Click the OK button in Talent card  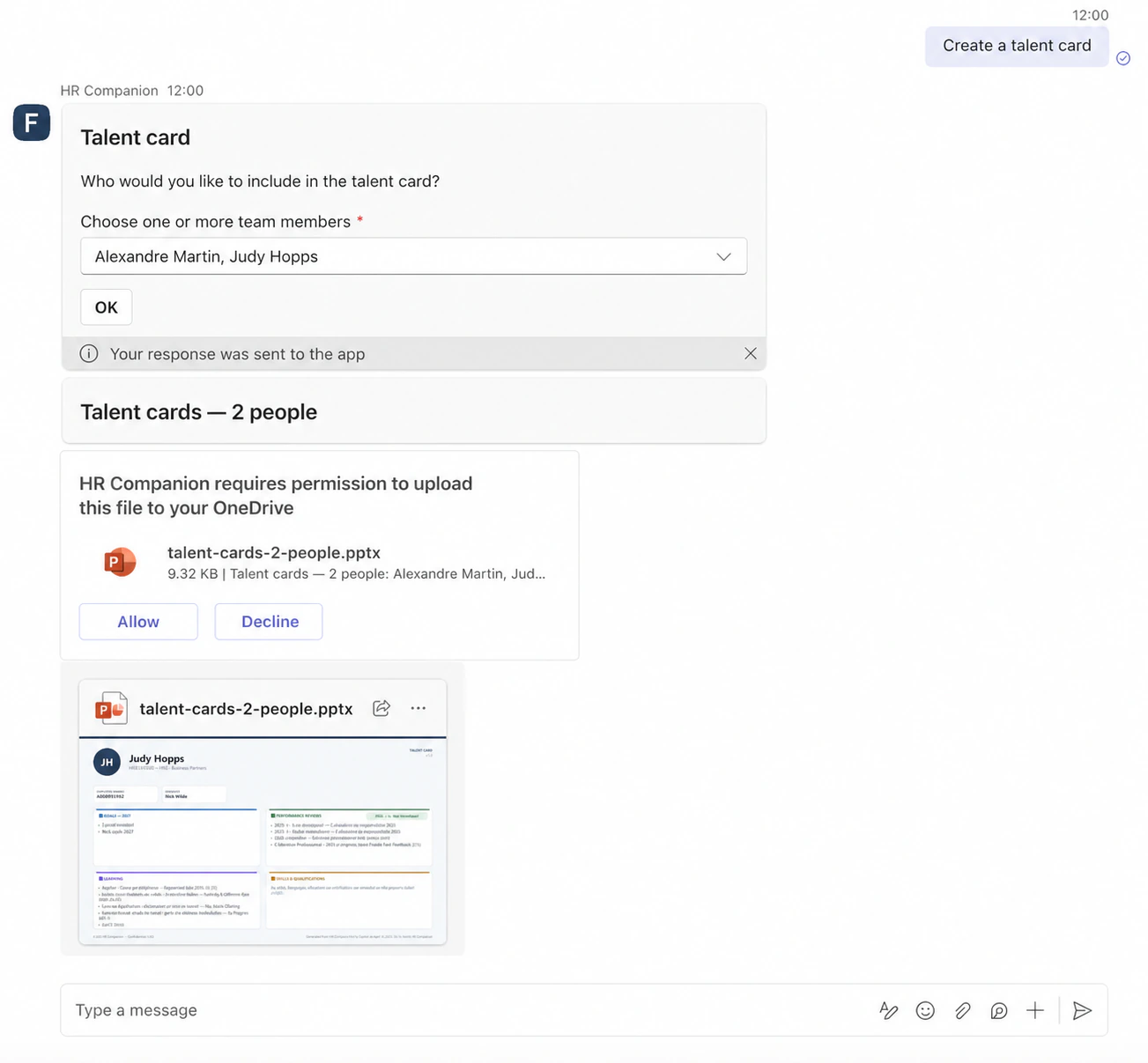(107, 307)
